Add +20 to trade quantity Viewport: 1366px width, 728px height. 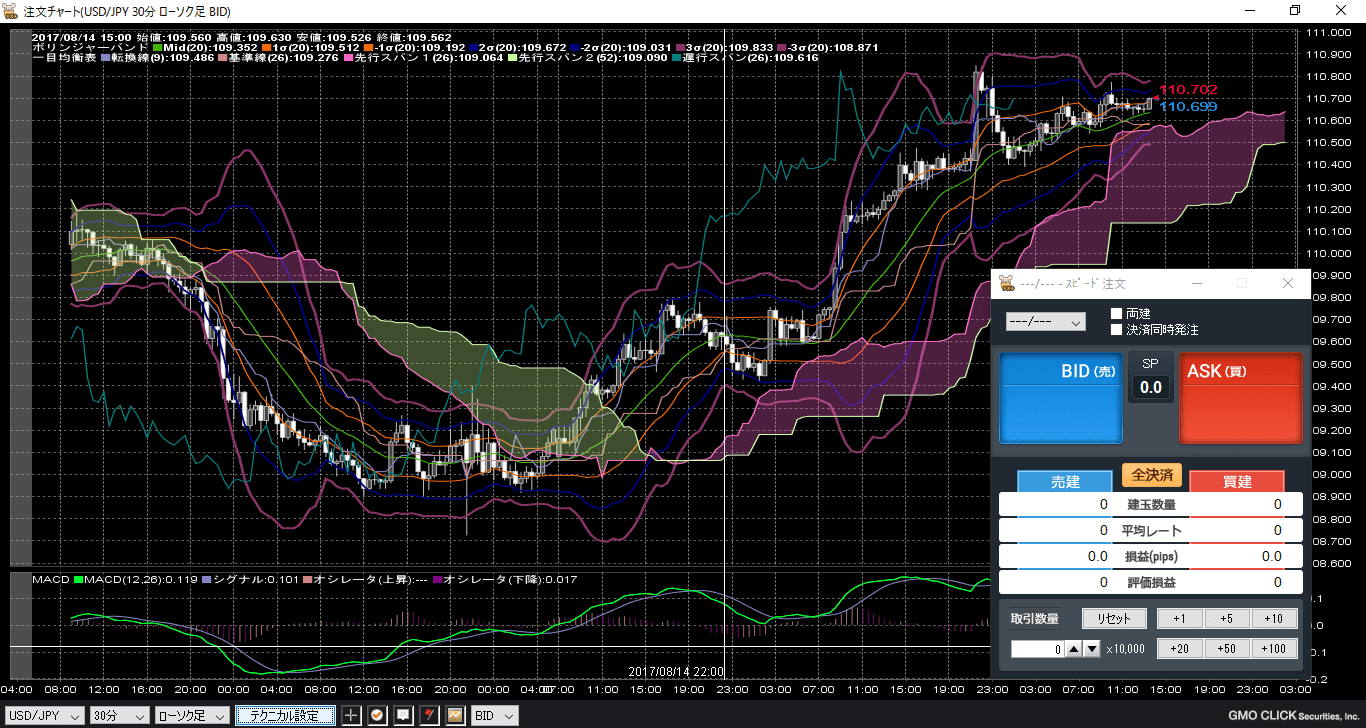coord(1180,649)
